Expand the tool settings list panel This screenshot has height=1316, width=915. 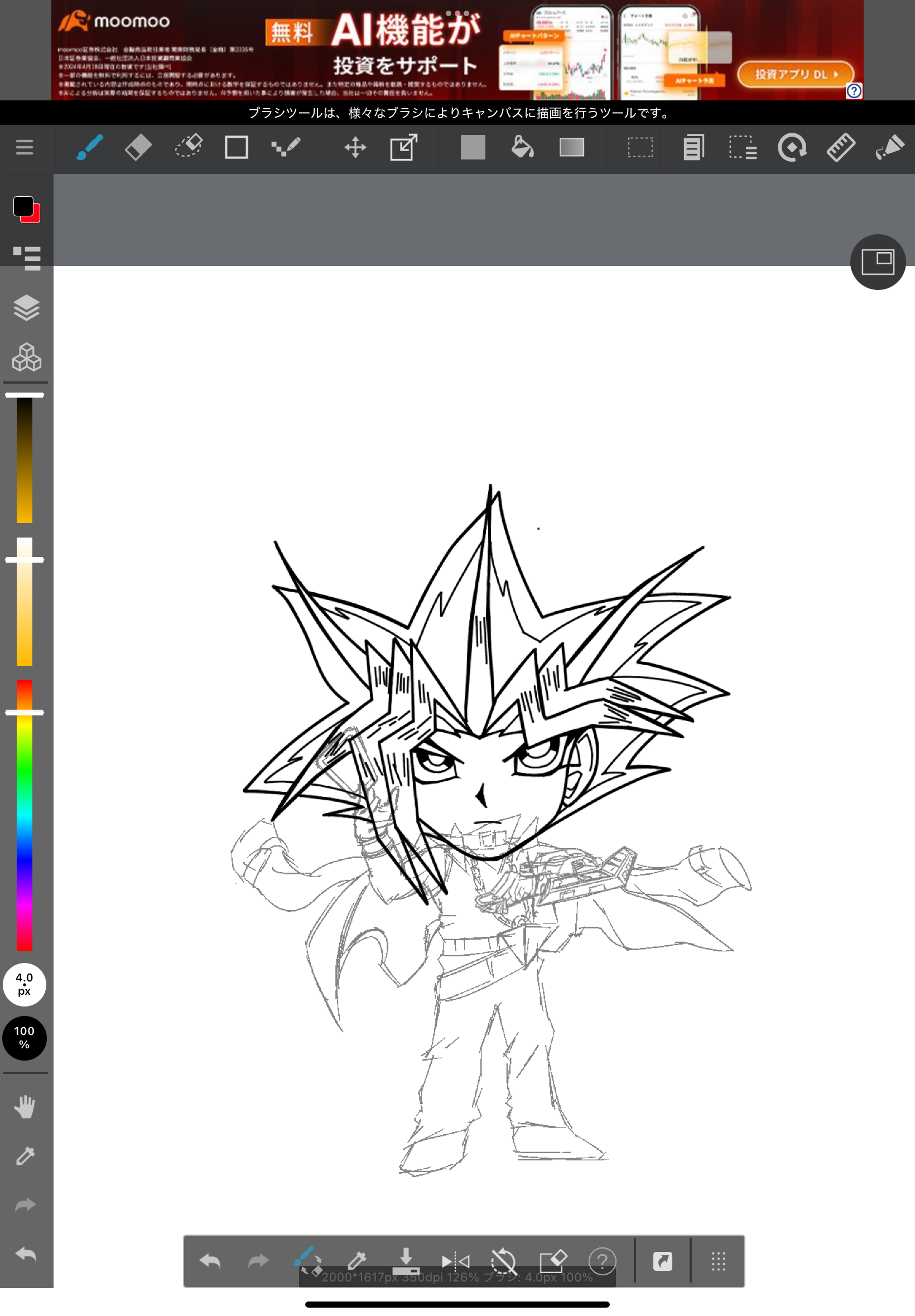point(26,258)
